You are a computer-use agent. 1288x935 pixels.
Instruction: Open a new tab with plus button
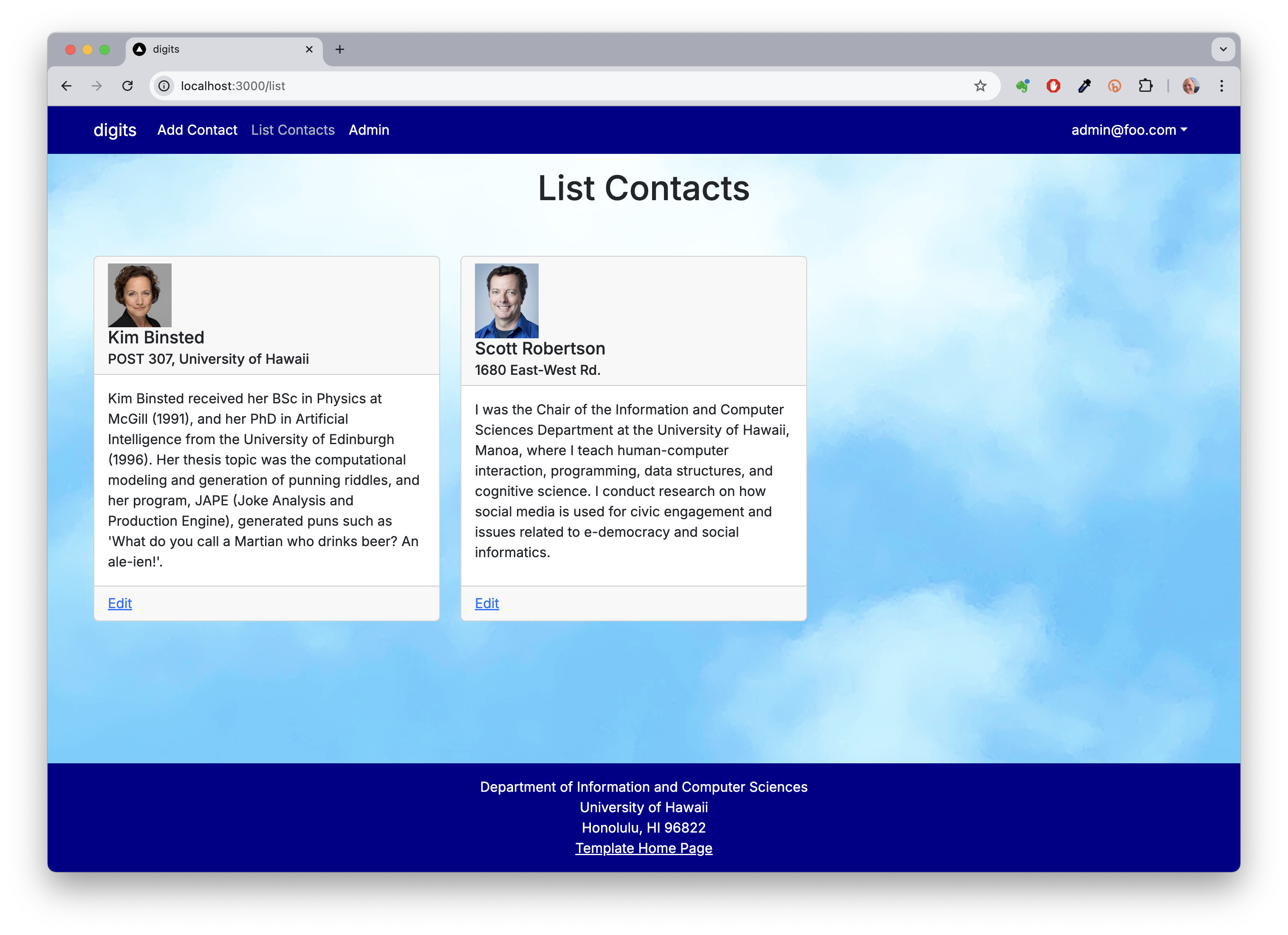(x=339, y=49)
